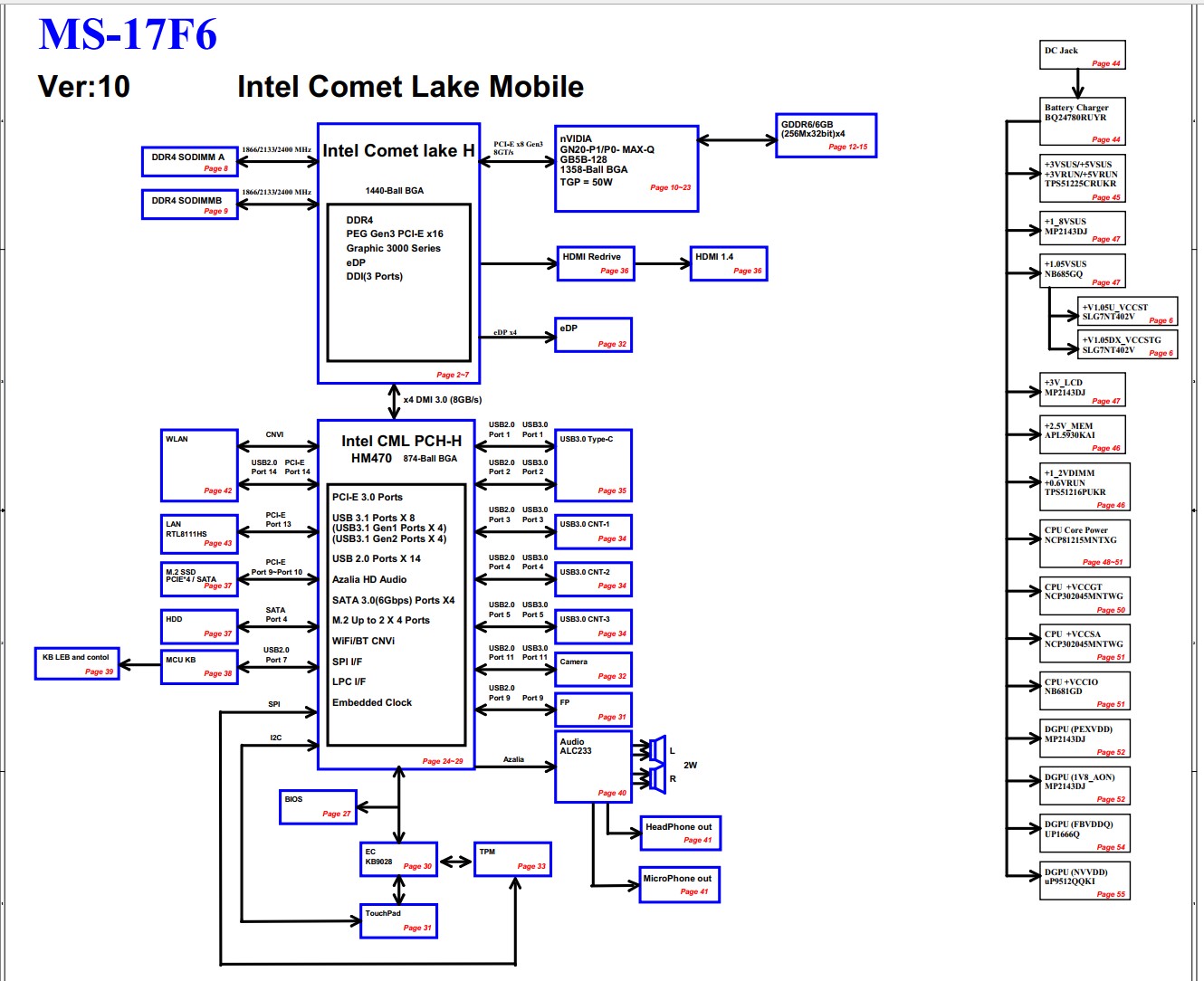This screenshot has width=1204, height=981.
Task: Click the right speaker symbol marked R
Action: tap(658, 778)
